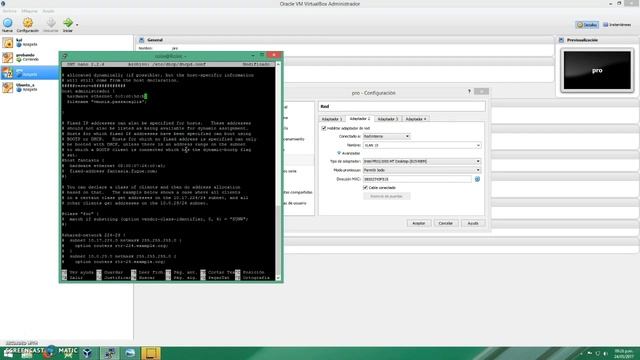Open the Máquina menu in VirtualBox

click(29, 11)
